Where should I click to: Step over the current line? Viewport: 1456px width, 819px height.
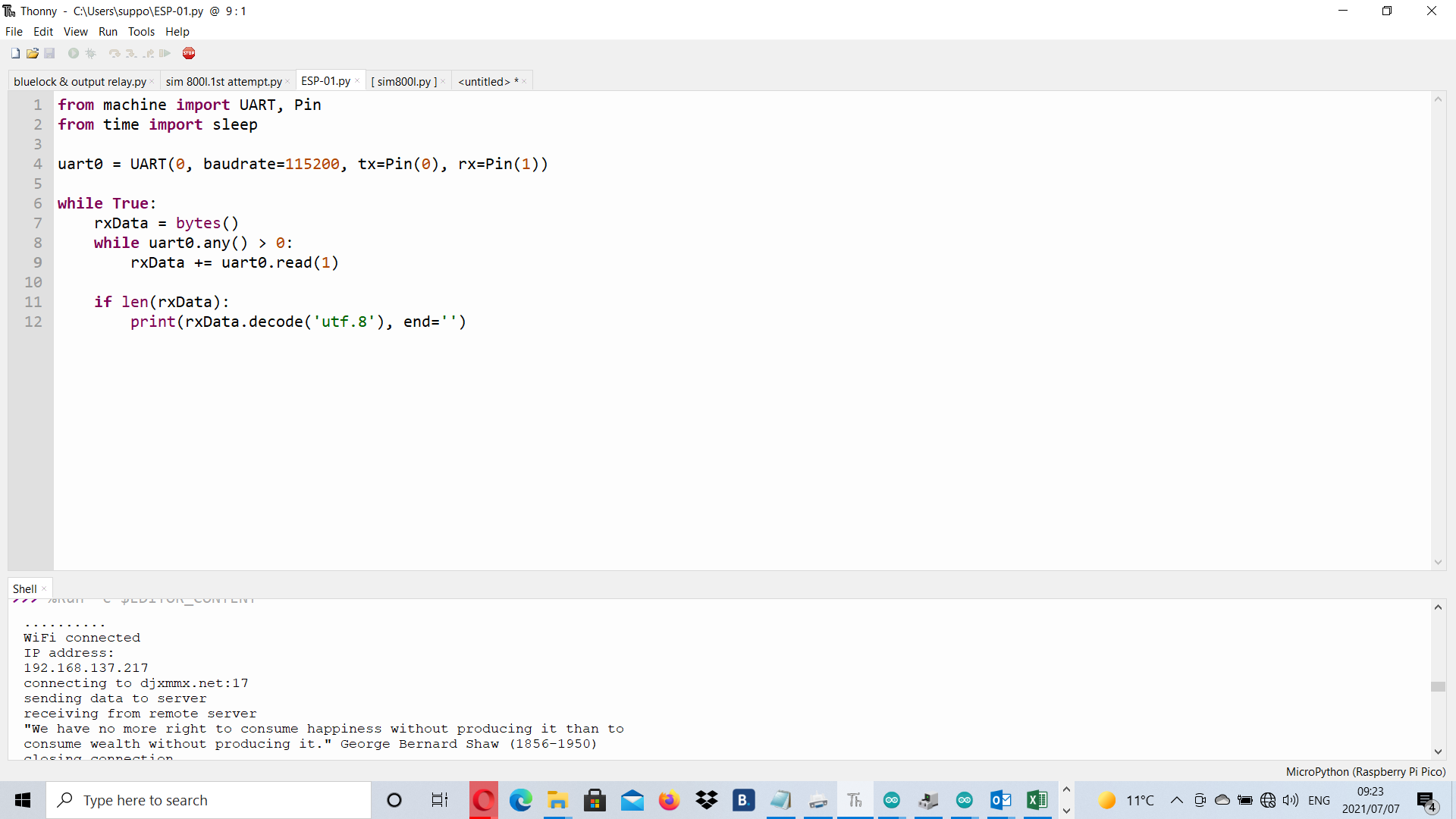pos(114,53)
